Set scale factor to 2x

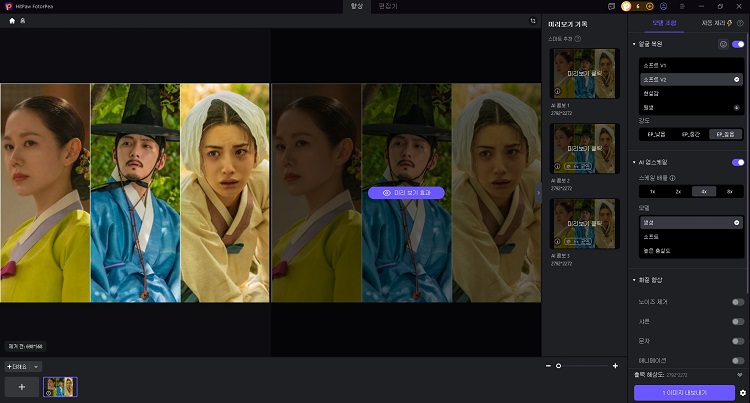(678, 192)
